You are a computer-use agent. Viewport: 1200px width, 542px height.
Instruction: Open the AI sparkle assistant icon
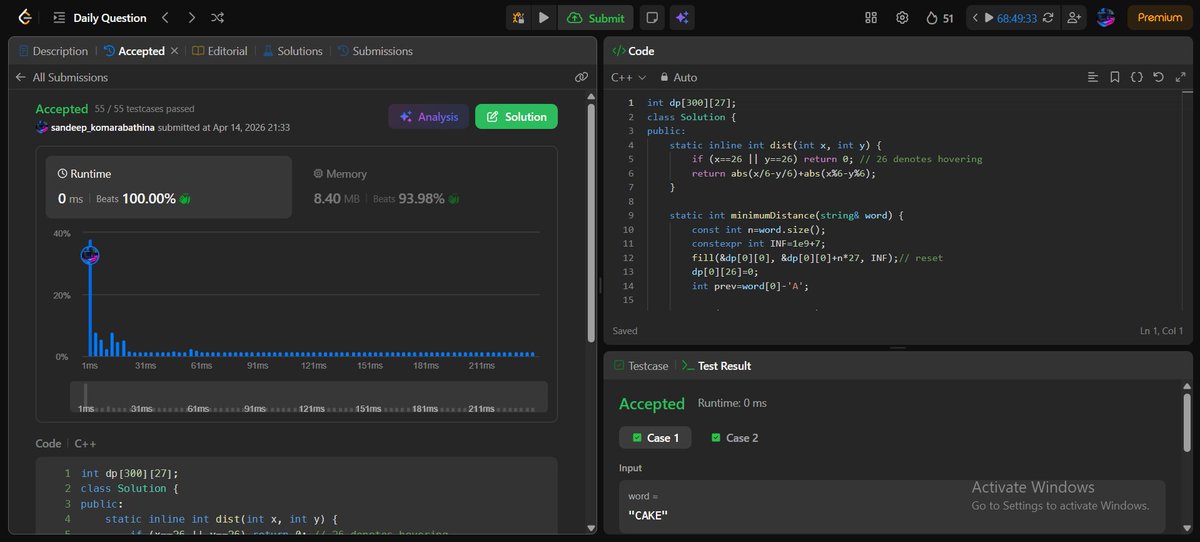pos(683,18)
